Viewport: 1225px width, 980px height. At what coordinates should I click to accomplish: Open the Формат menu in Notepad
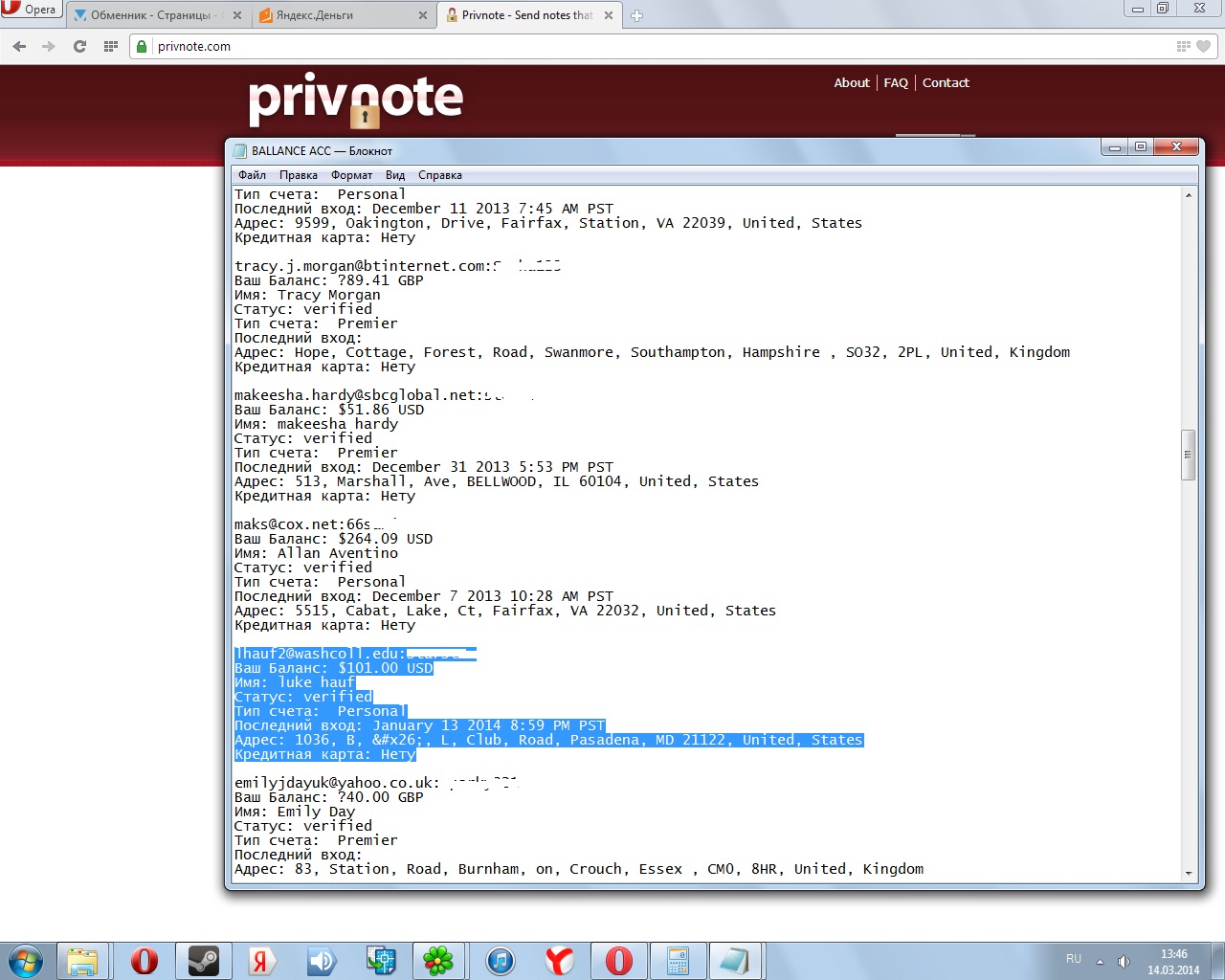(352, 175)
